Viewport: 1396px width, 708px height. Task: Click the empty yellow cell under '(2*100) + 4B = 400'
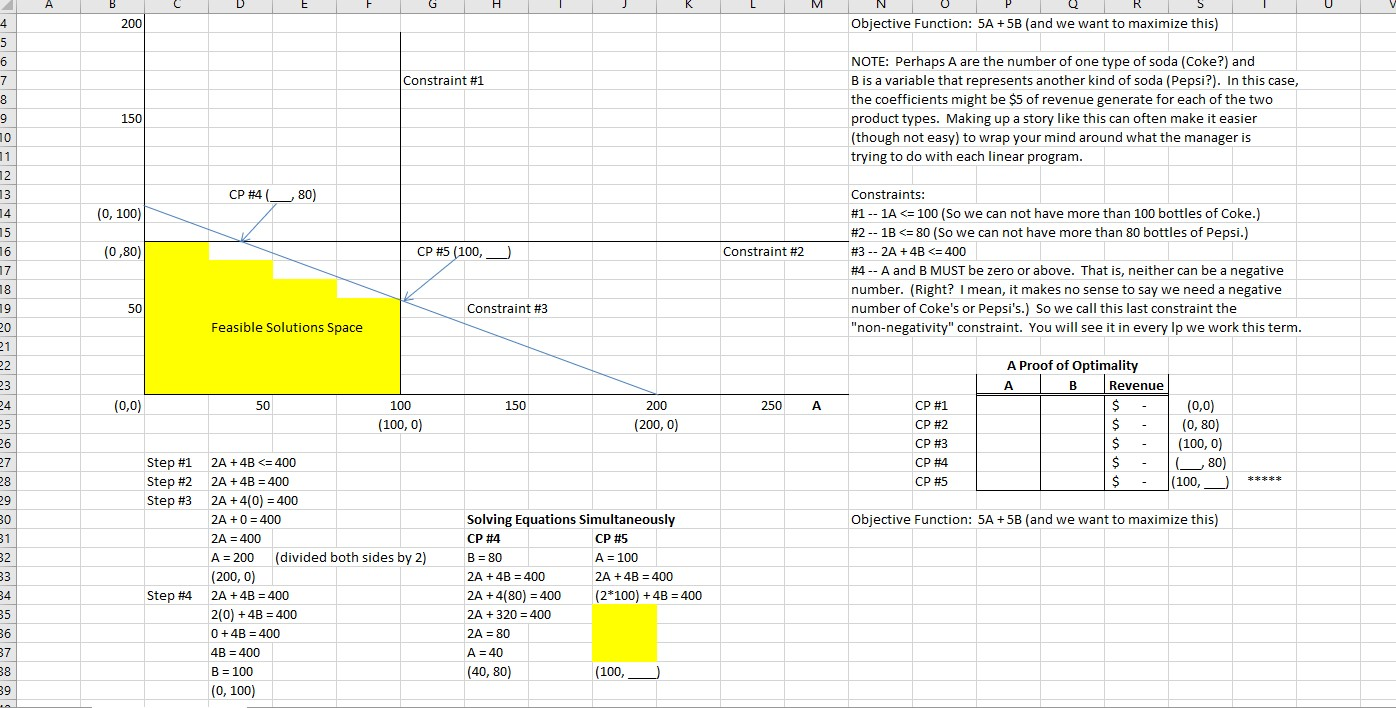624,633
